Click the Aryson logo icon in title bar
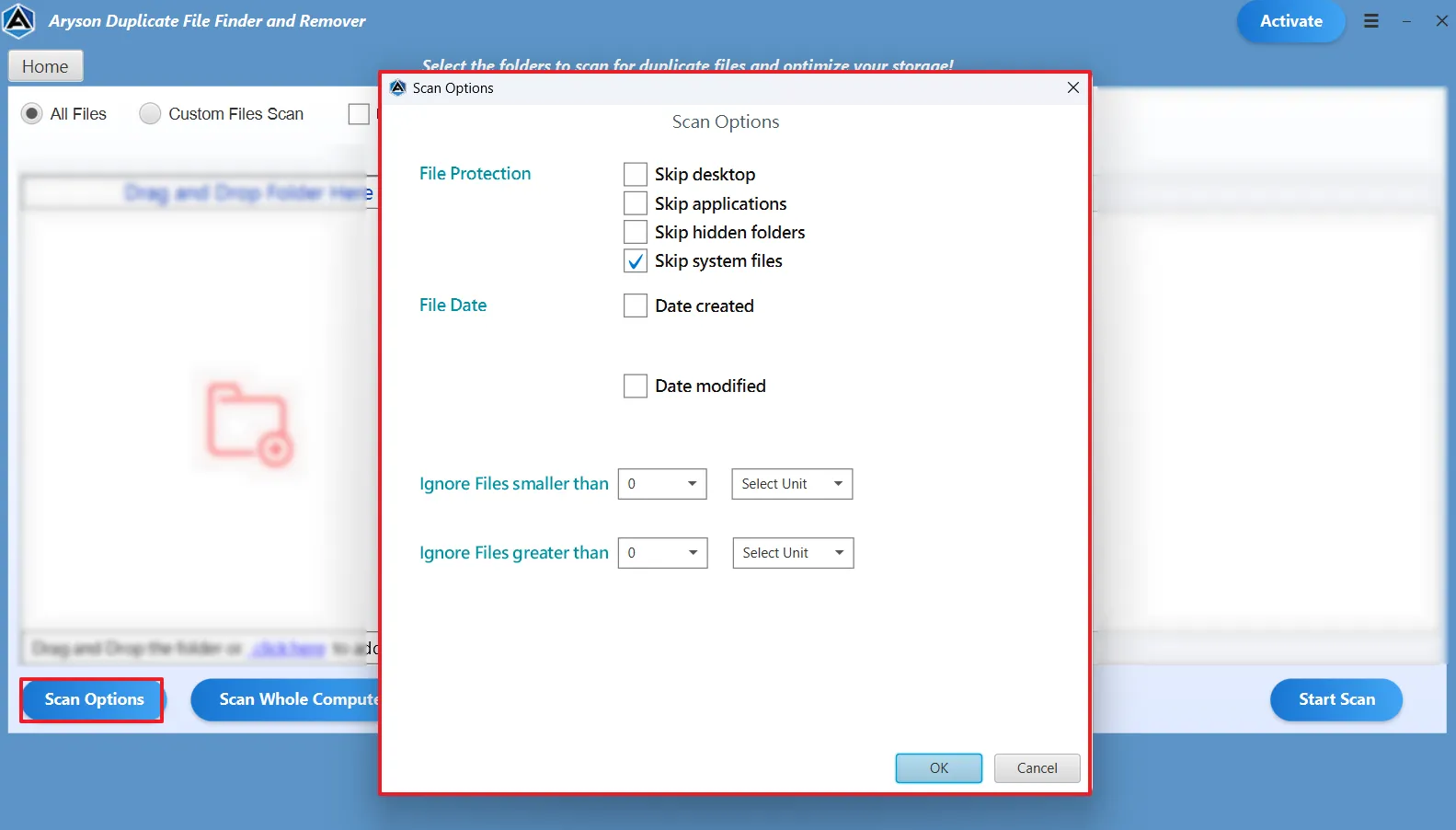1456x830 pixels. point(18,20)
